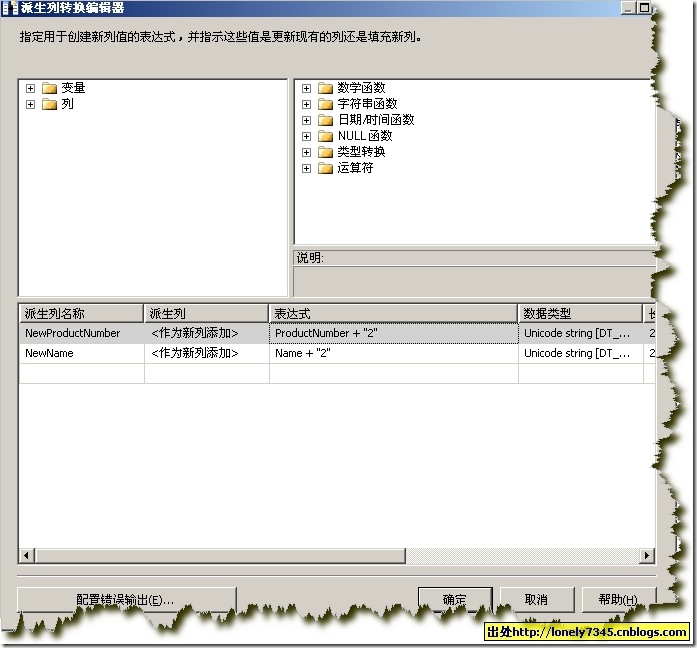Screen dimensions: 697x648
Task: Click the 字符串函数 tree label
Action: [x=367, y=104]
